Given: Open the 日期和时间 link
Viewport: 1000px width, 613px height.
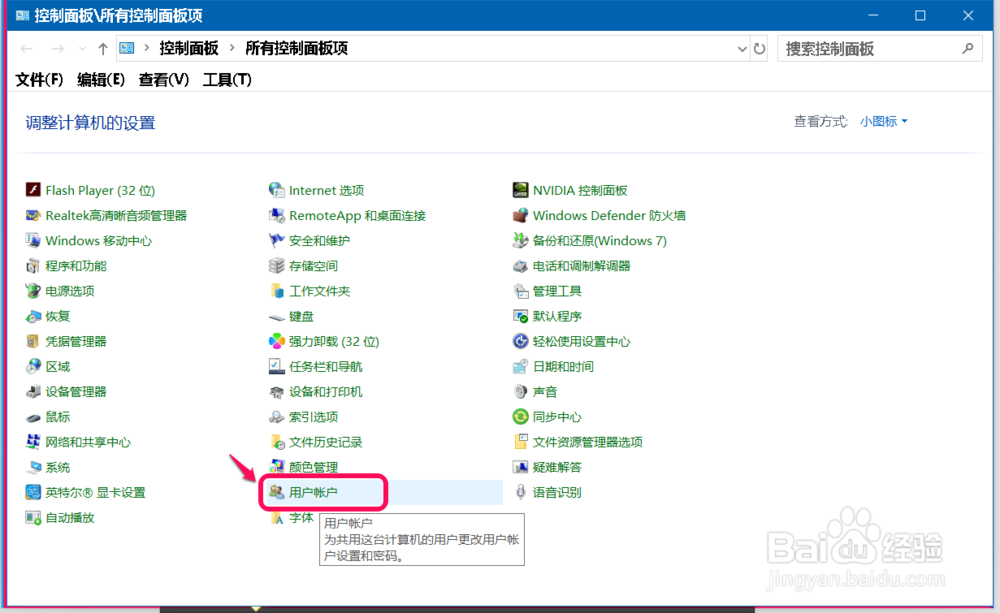Looking at the screenshot, I should [563, 367].
